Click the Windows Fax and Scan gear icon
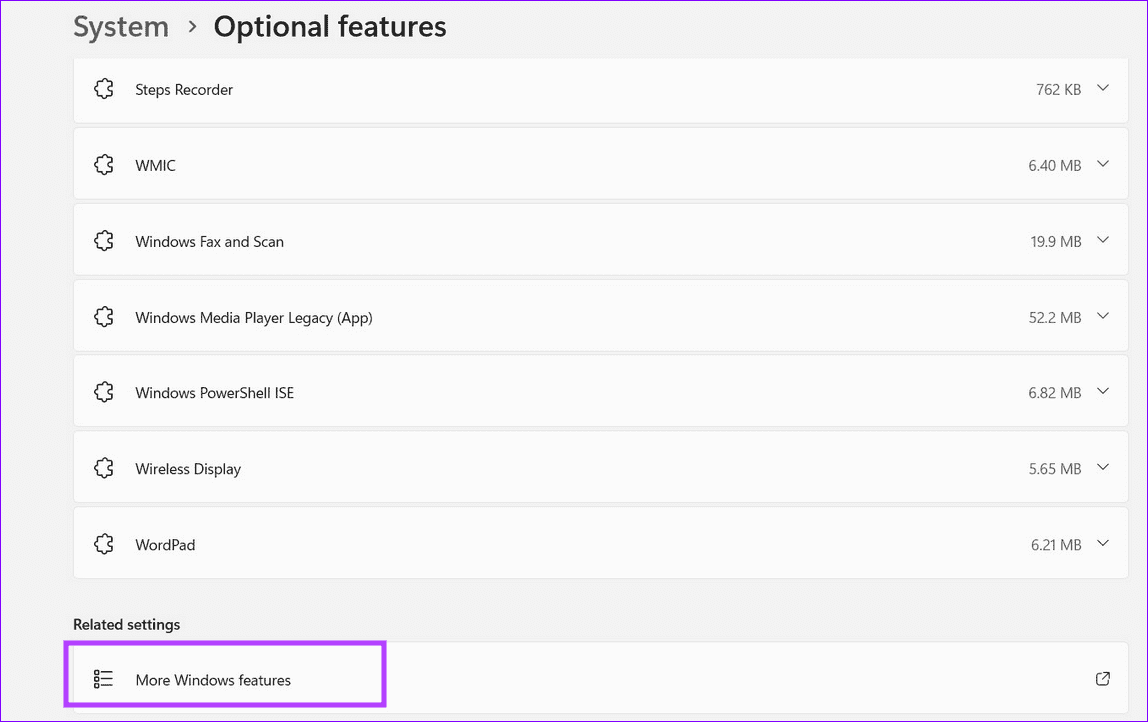Viewport: 1148px width, 722px height. pyautogui.click(x=104, y=240)
